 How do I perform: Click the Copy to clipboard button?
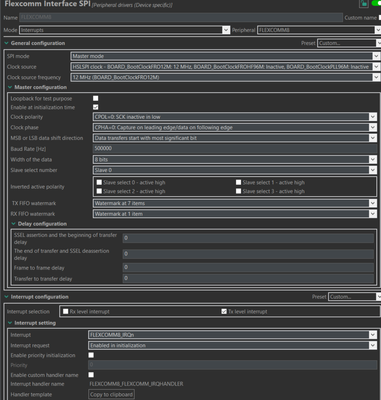click(111, 394)
